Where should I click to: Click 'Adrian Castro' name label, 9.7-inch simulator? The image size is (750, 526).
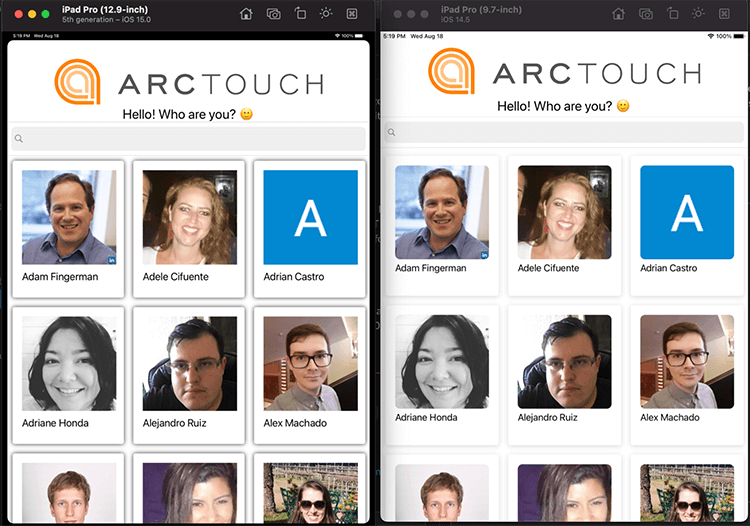(669, 268)
